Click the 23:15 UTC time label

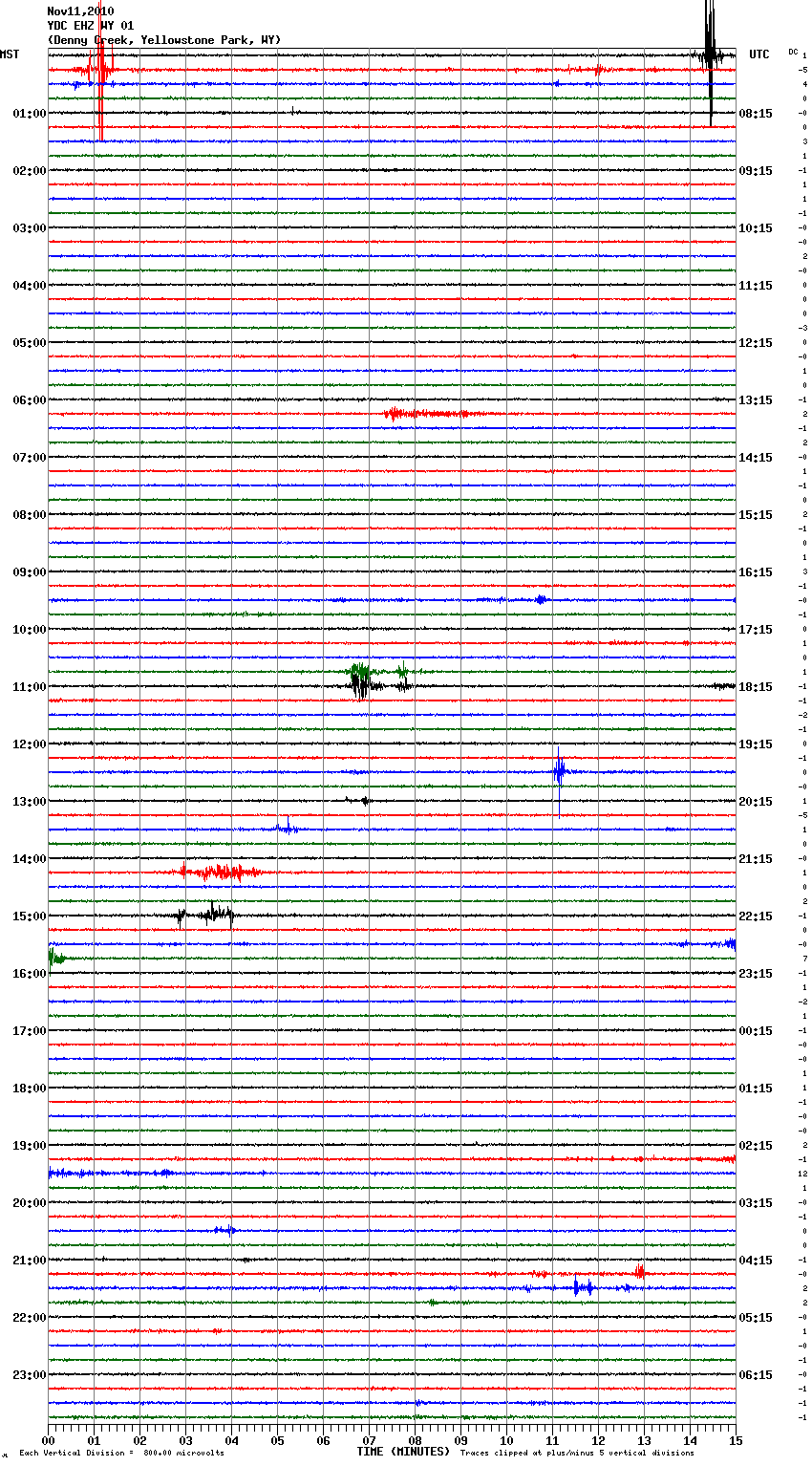pyautogui.click(x=756, y=974)
